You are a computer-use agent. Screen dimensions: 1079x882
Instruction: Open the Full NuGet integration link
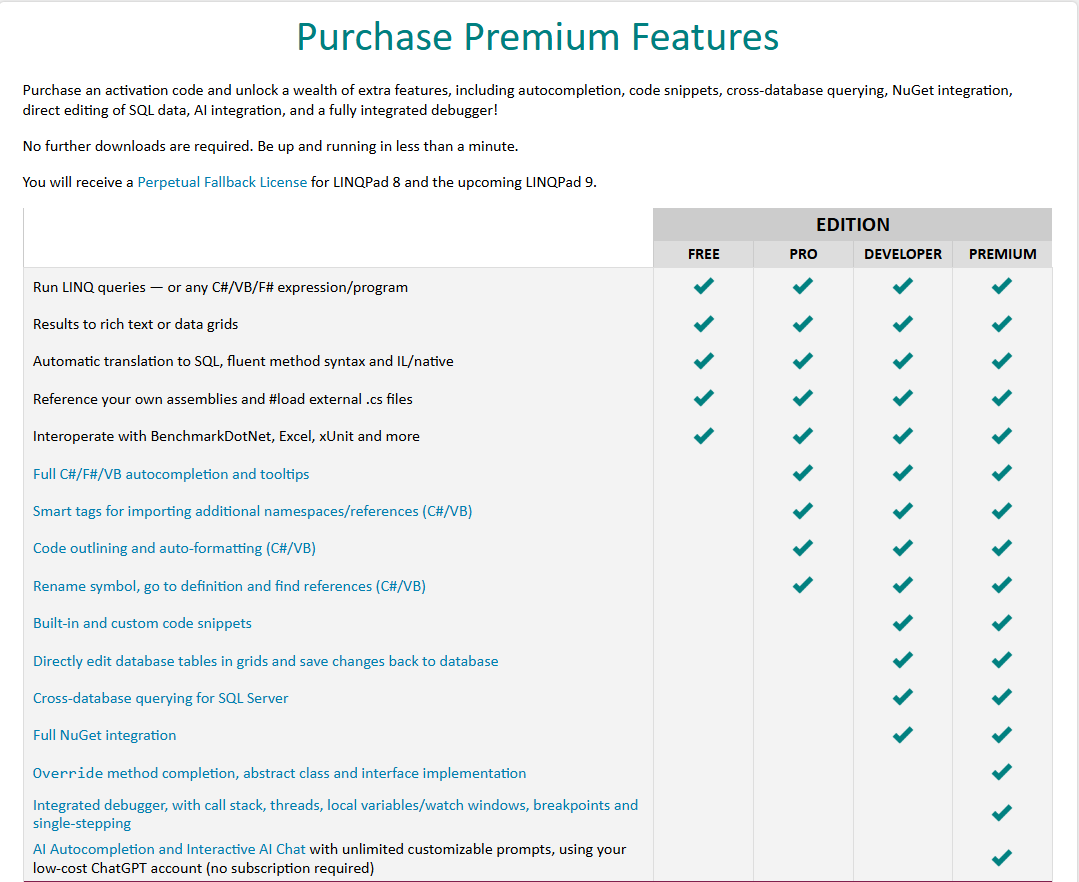tap(104, 735)
